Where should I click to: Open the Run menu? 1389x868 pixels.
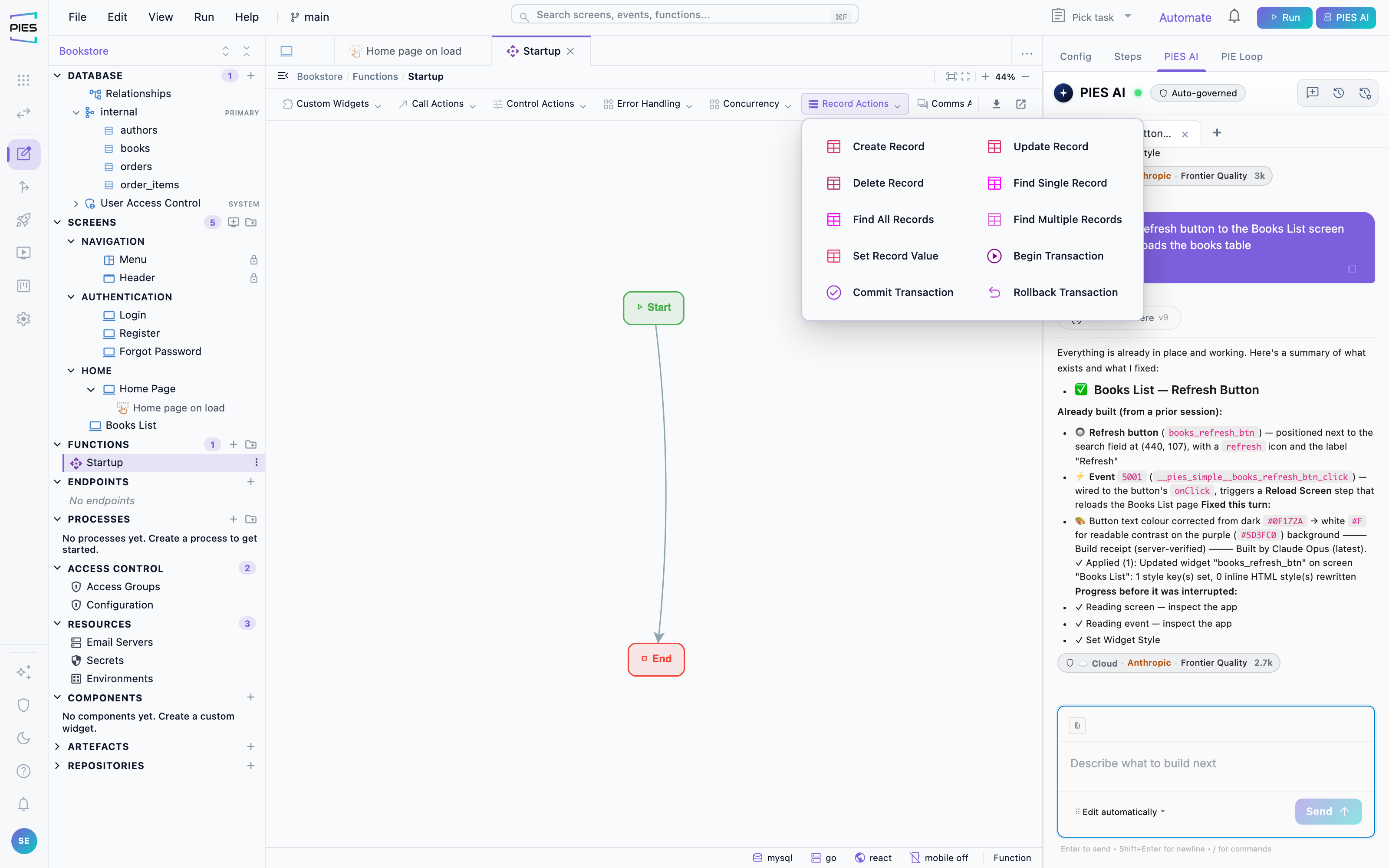pyautogui.click(x=204, y=16)
